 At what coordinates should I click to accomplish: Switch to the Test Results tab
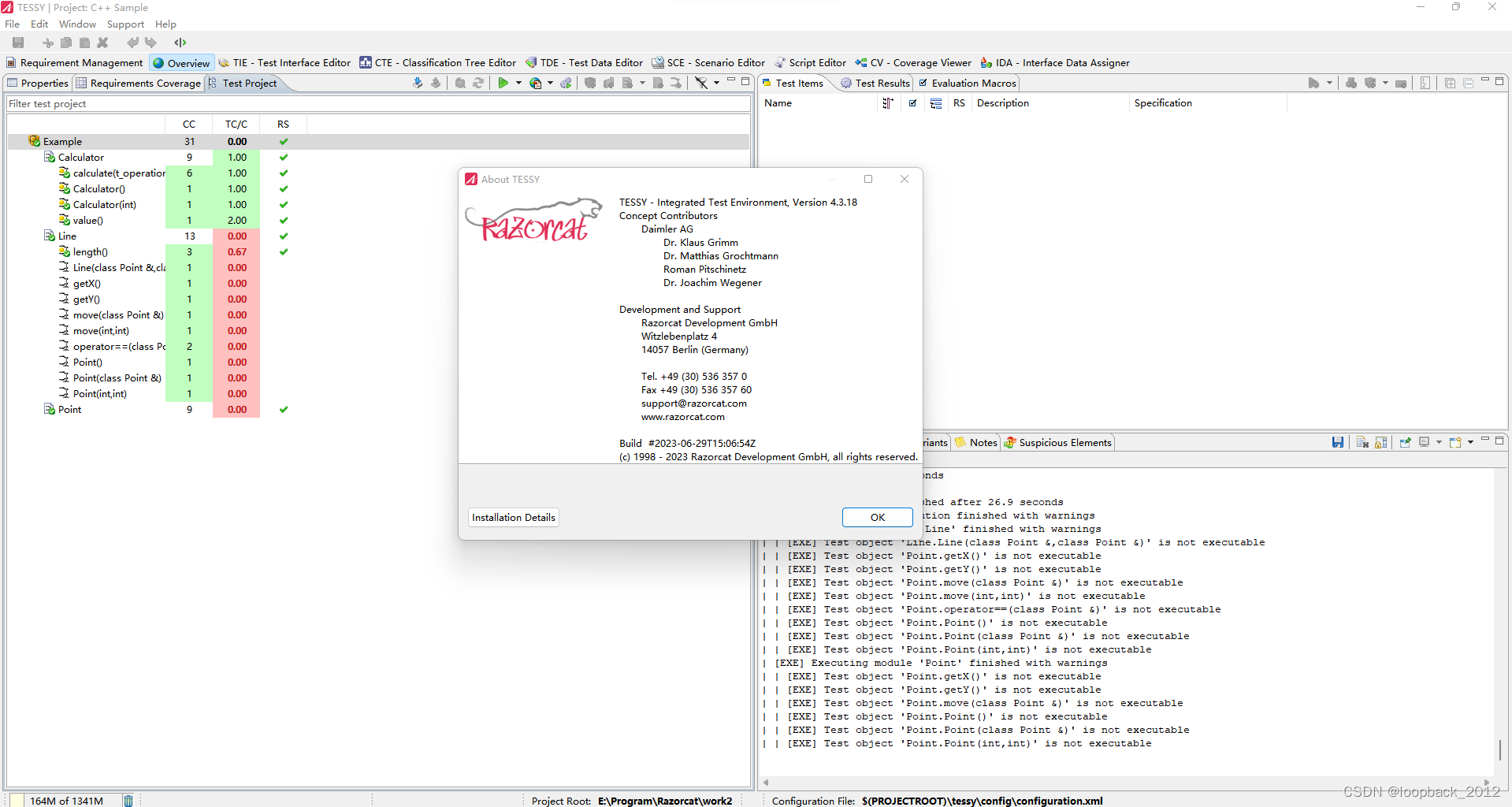(x=875, y=83)
